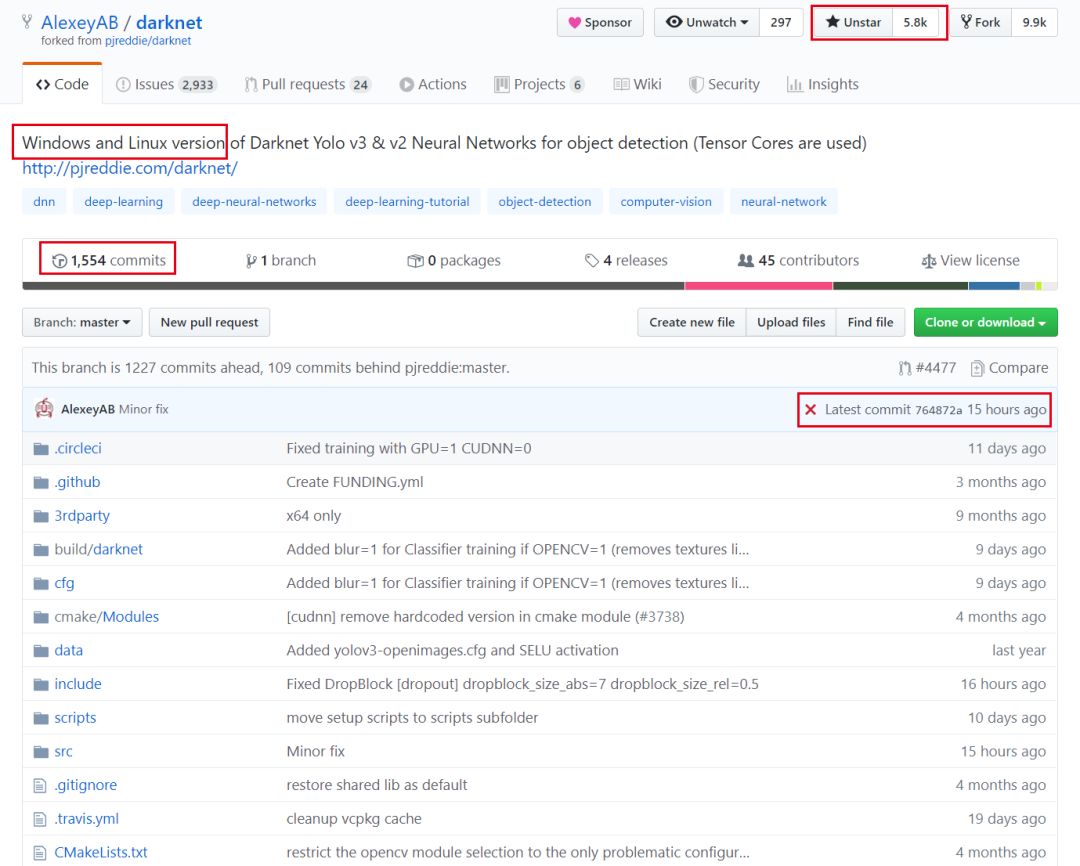Screen dimensions: 1080x866
Task: Click the object-detection topic tag
Action: coord(545,201)
